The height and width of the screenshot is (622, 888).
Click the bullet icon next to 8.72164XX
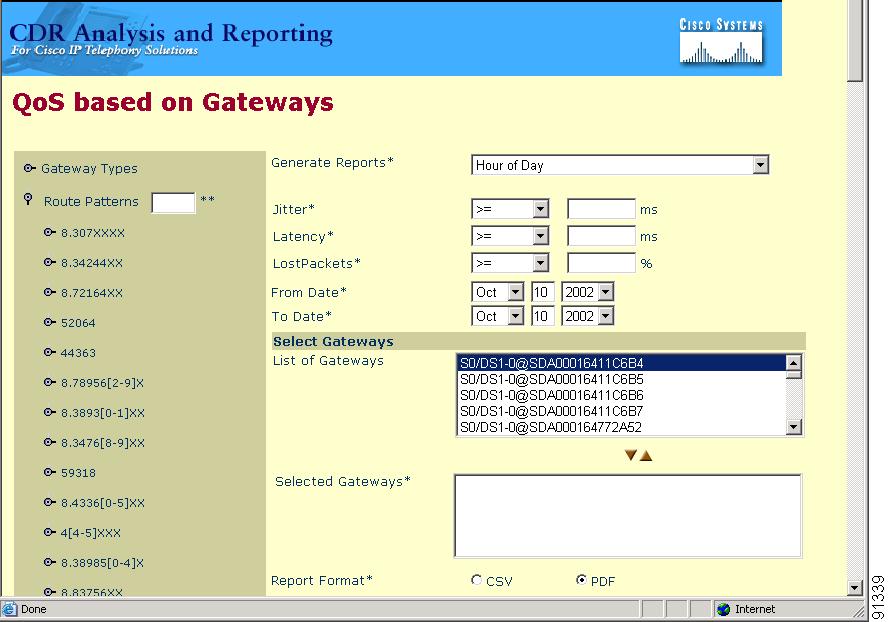[50, 292]
